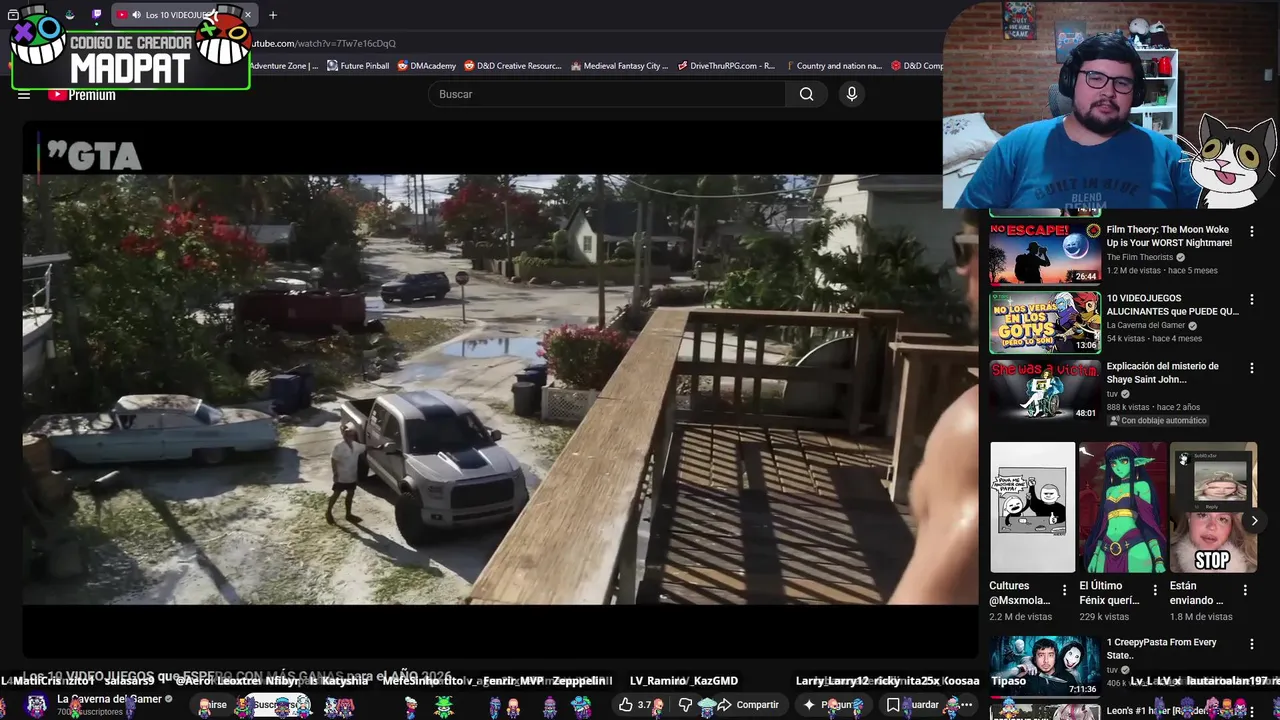Open the YouTube hamburger guide menu
The height and width of the screenshot is (720, 1280).
point(24,95)
